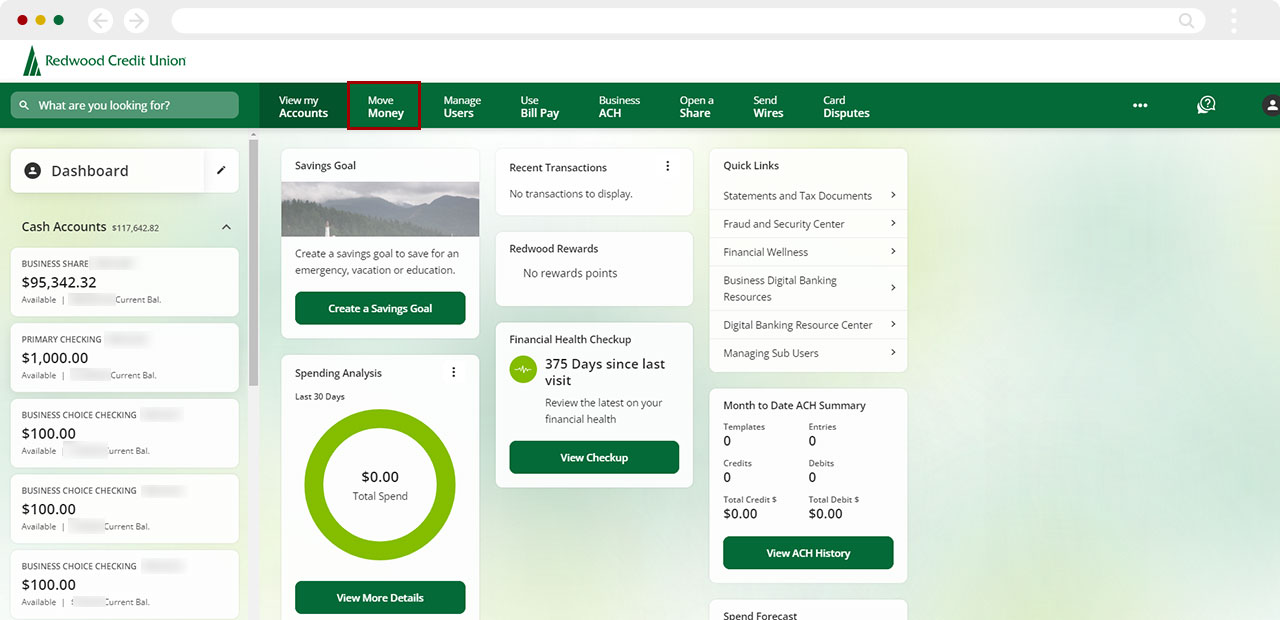Click the Total Credit $ value
The width and height of the screenshot is (1280, 620).
(x=740, y=514)
